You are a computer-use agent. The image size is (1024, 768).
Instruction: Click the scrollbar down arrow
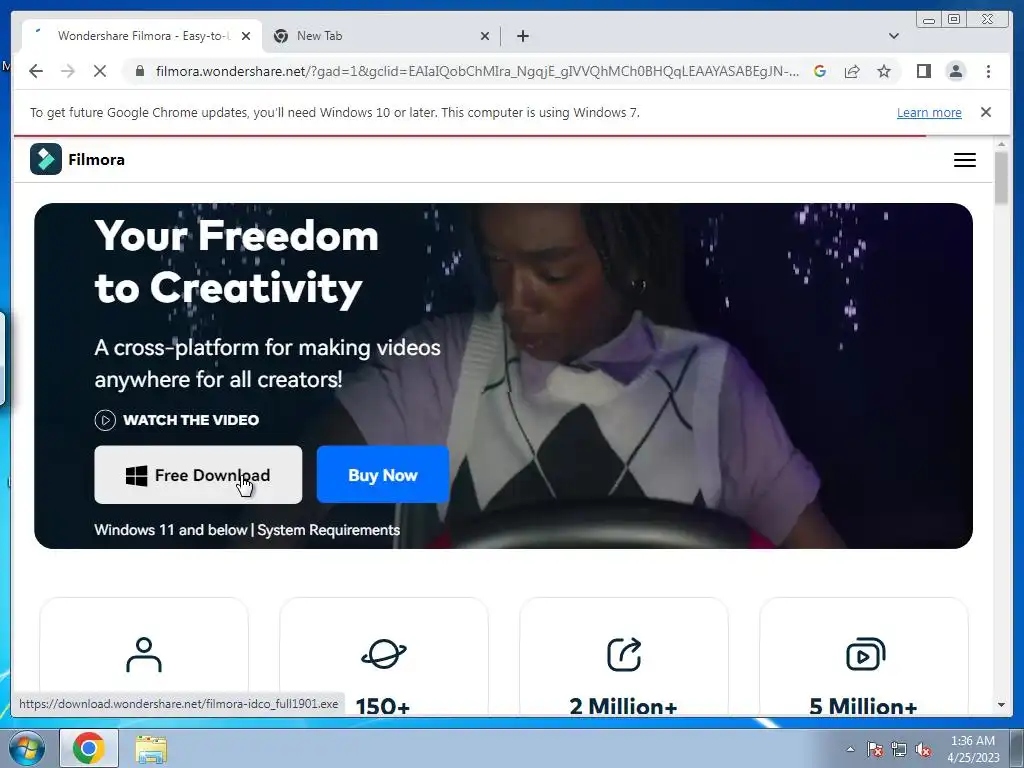(1001, 705)
